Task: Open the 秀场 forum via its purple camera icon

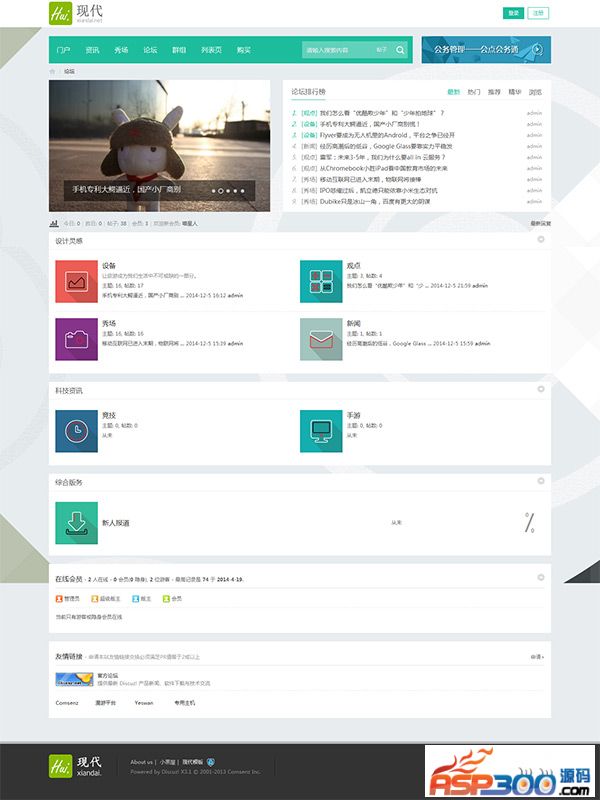Action: (x=77, y=339)
